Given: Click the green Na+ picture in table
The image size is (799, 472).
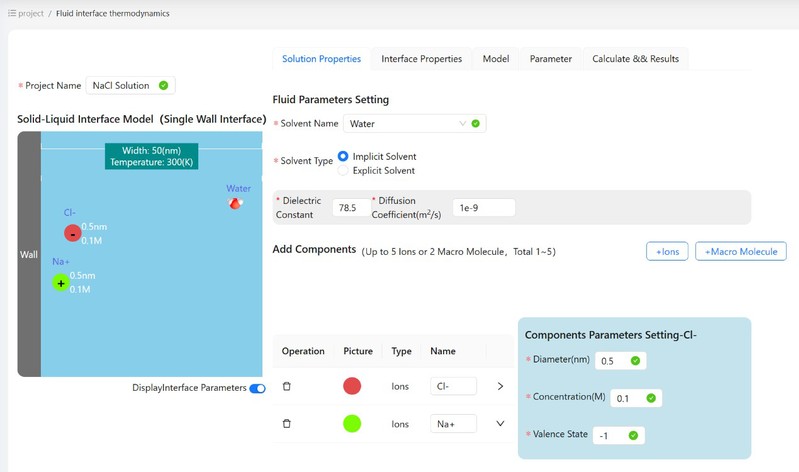Looking at the screenshot, I should pos(352,424).
